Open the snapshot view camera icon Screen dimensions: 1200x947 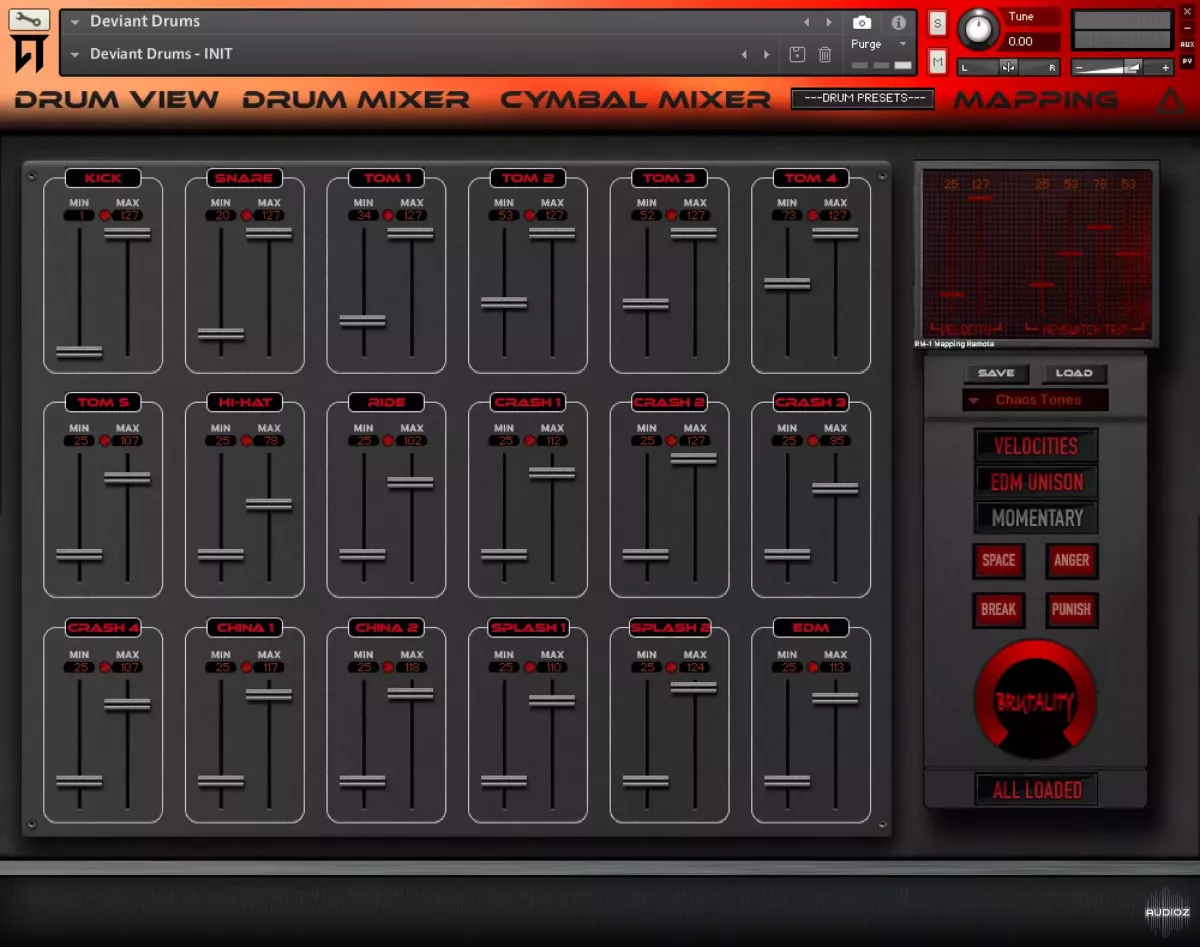pos(862,22)
